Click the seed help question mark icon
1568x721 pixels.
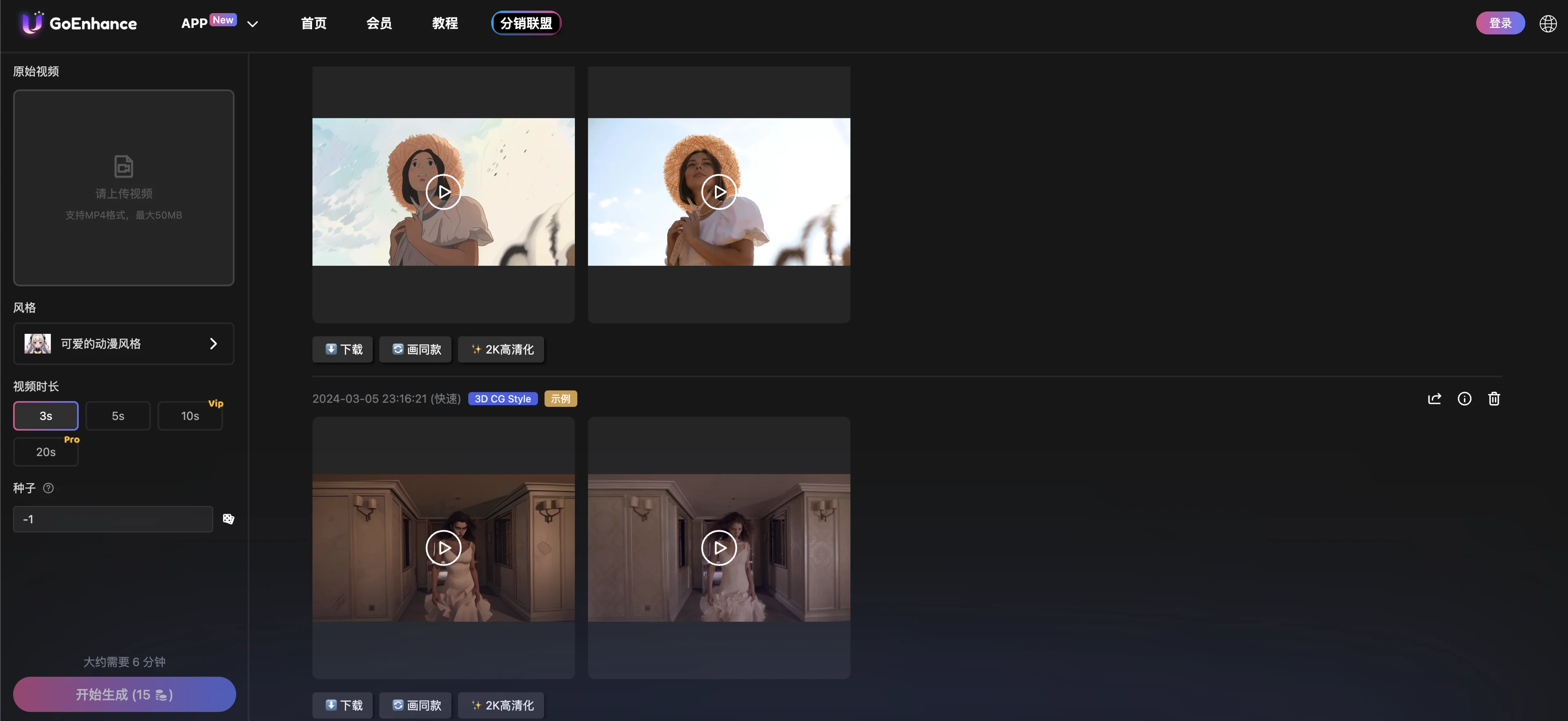point(49,488)
